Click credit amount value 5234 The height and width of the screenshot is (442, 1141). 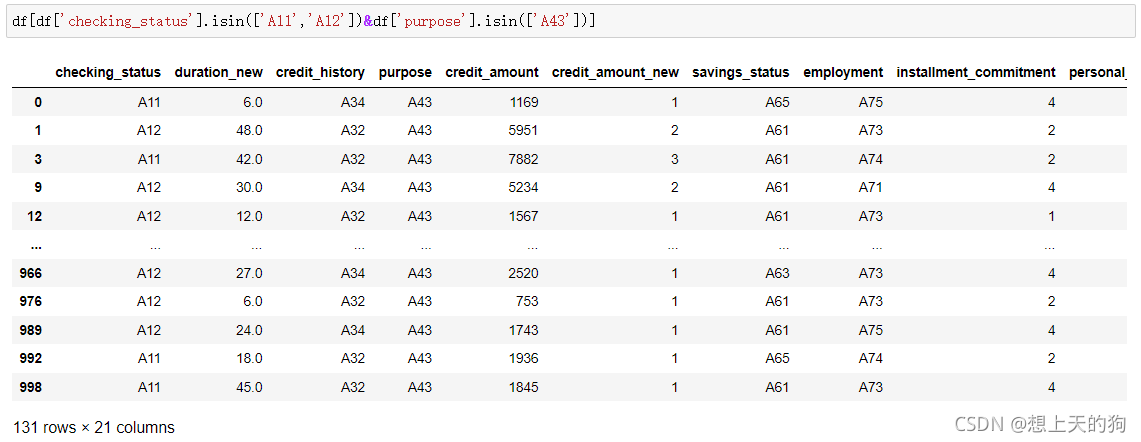click(x=525, y=187)
